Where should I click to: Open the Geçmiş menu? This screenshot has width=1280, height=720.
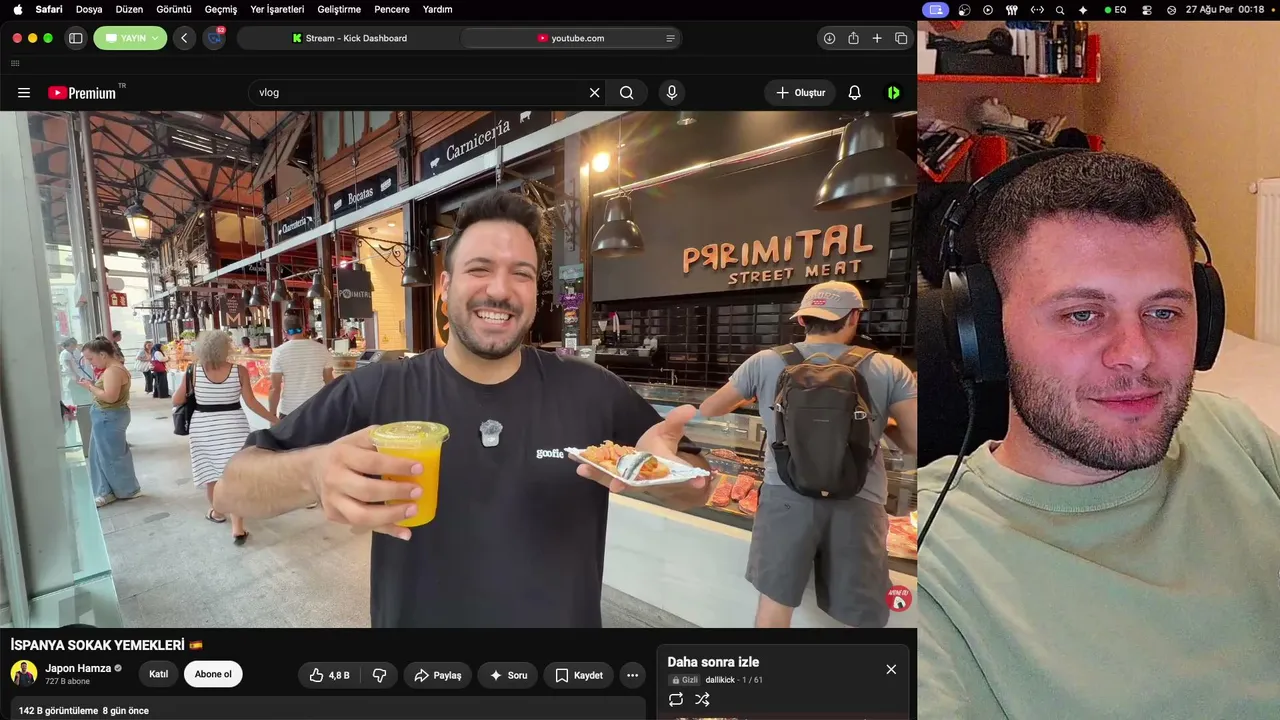[x=221, y=9]
